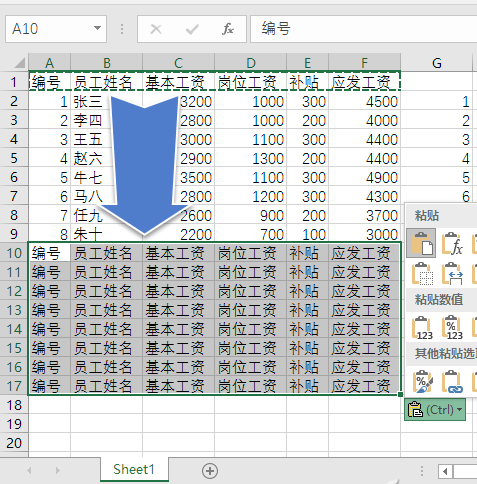The image size is (477, 484).
Task: Click the Select All corner triangle
Action: [x=19, y=62]
